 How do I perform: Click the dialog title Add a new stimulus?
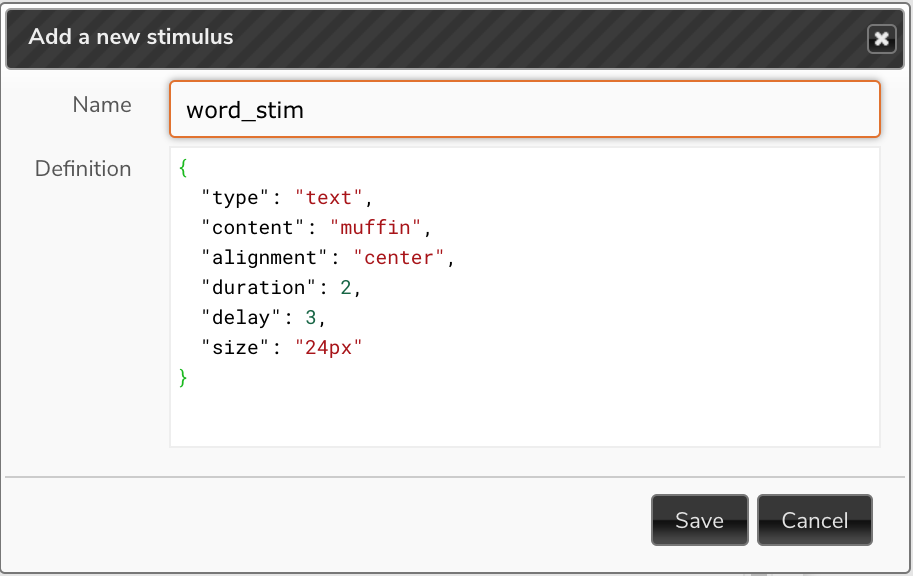click(131, 37)
